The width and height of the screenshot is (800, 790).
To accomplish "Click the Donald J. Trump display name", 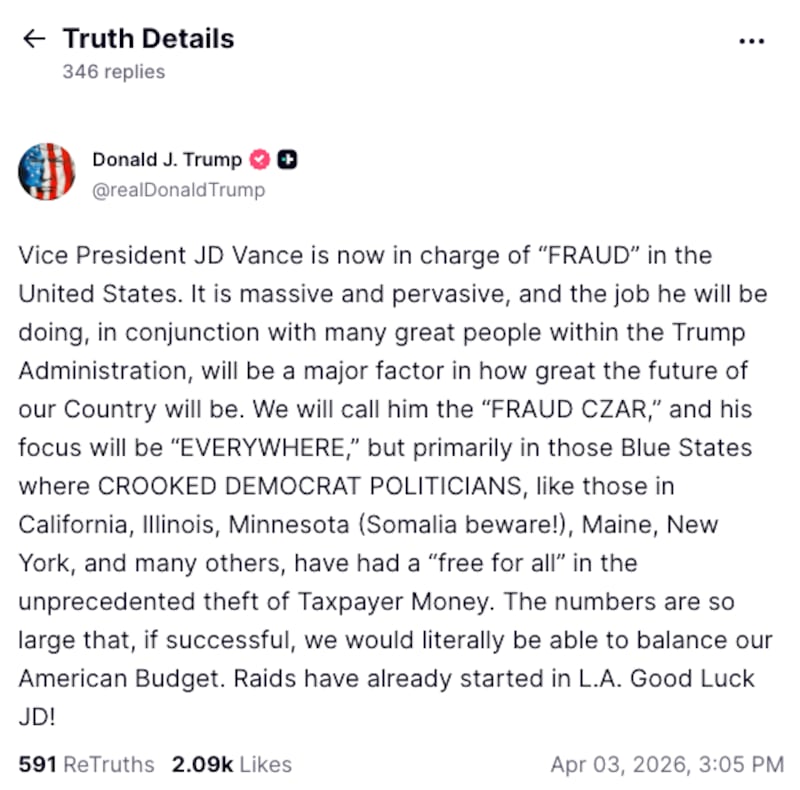I will 167,158.
